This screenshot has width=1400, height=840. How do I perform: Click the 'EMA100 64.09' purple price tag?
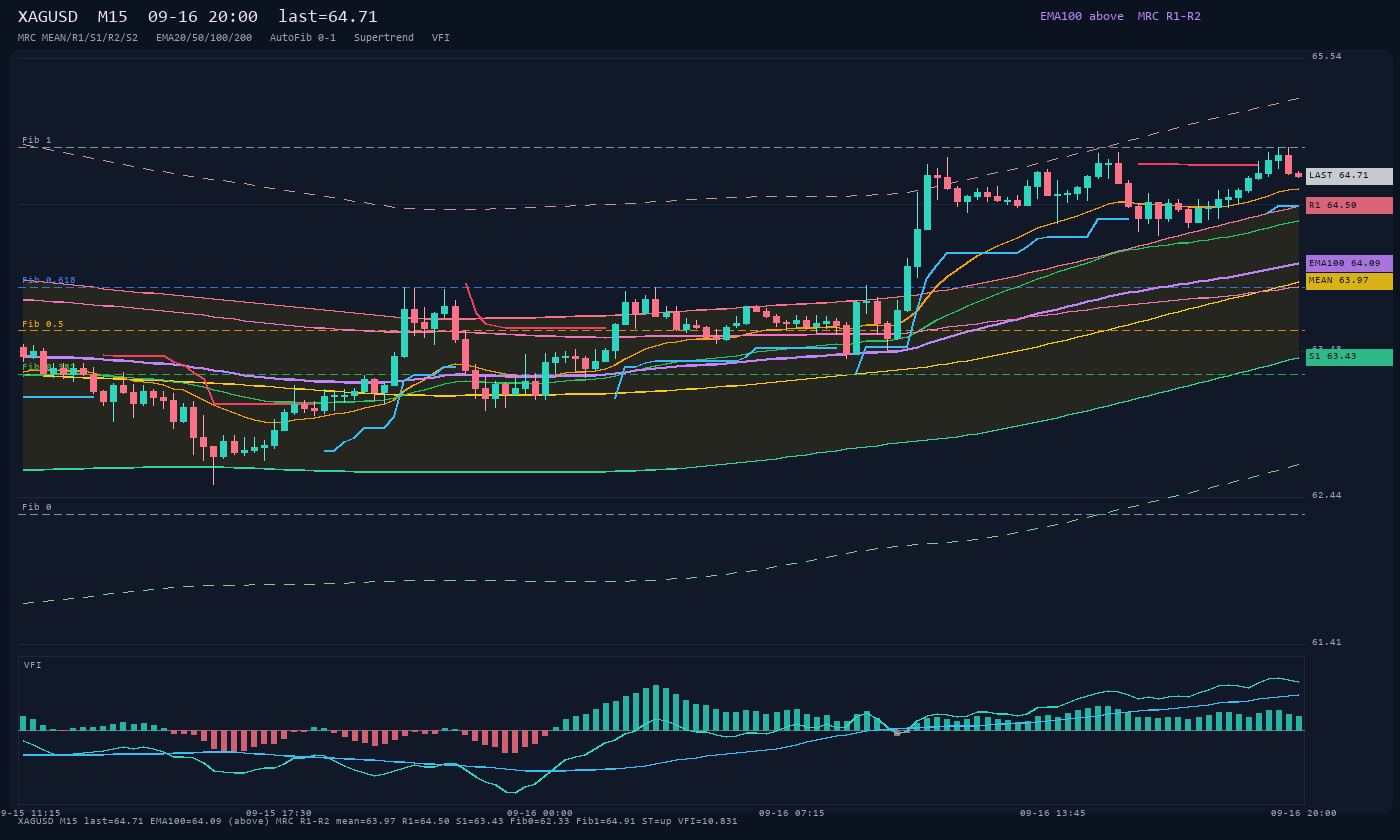pyautogui.click(x=1349, y=263)
